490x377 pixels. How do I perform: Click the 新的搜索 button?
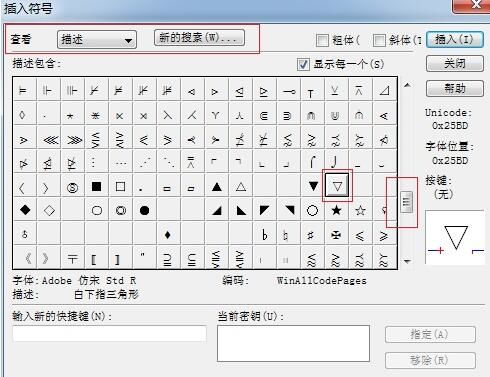199,37
